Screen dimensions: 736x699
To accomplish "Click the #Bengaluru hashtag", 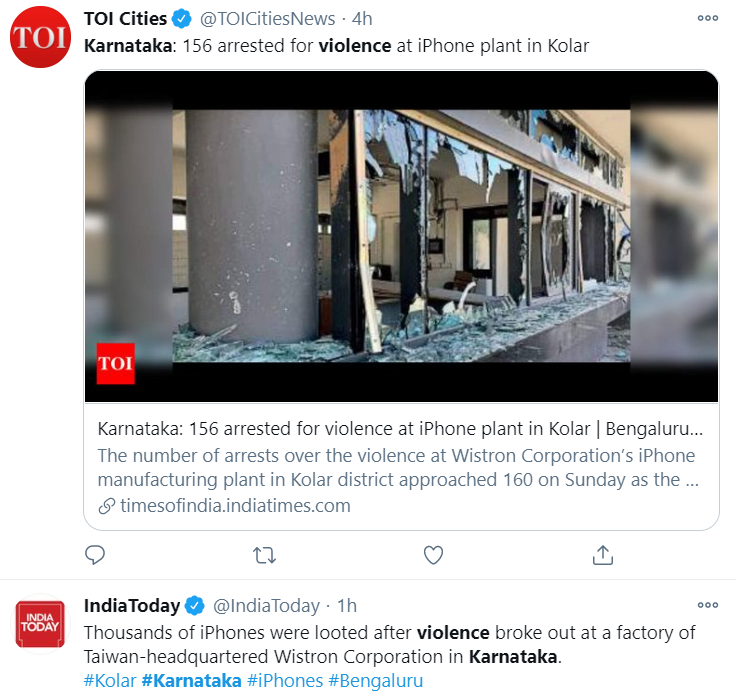I will [376, 680].
